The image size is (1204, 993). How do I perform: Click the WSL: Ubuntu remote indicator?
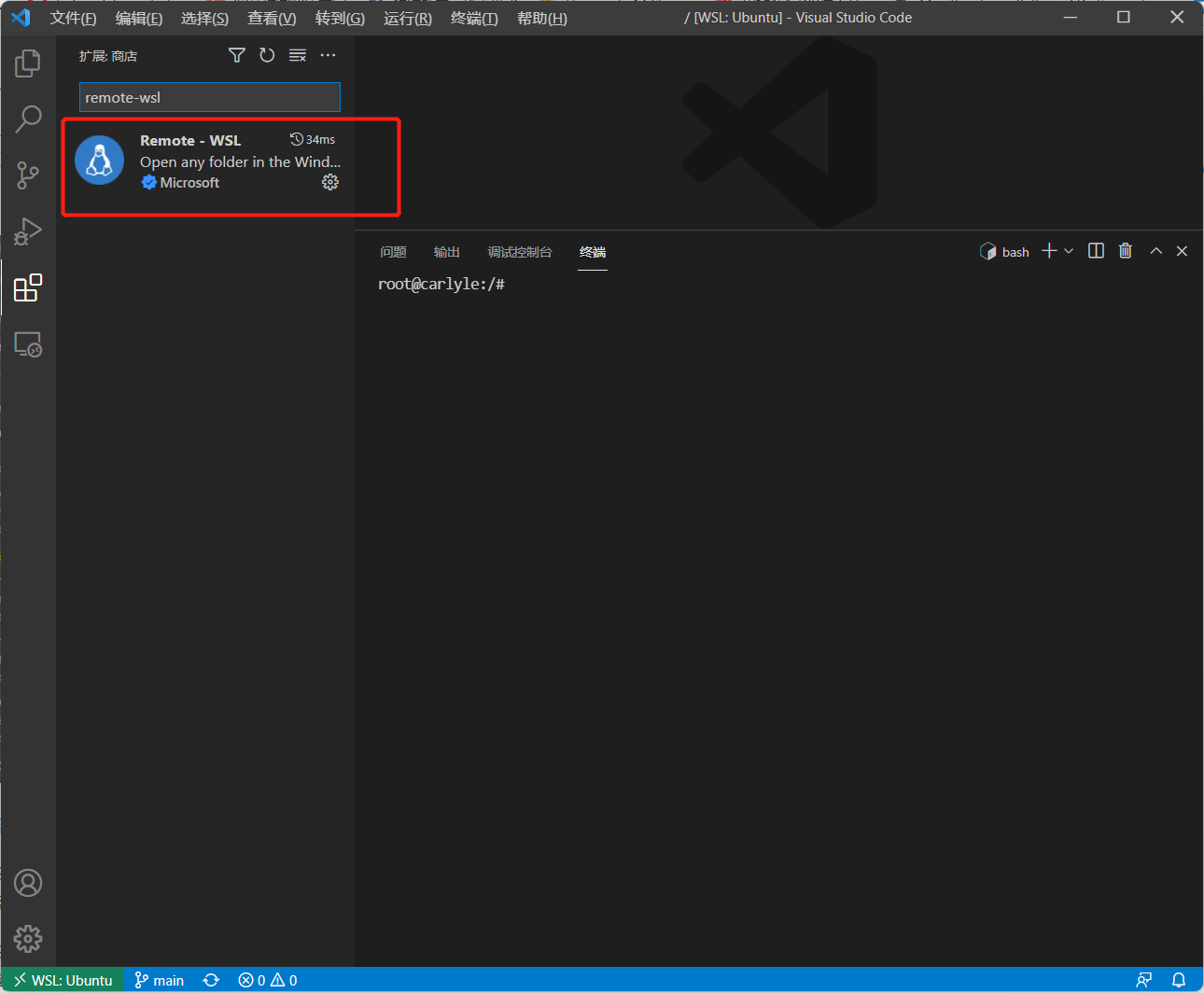[63, 979]
